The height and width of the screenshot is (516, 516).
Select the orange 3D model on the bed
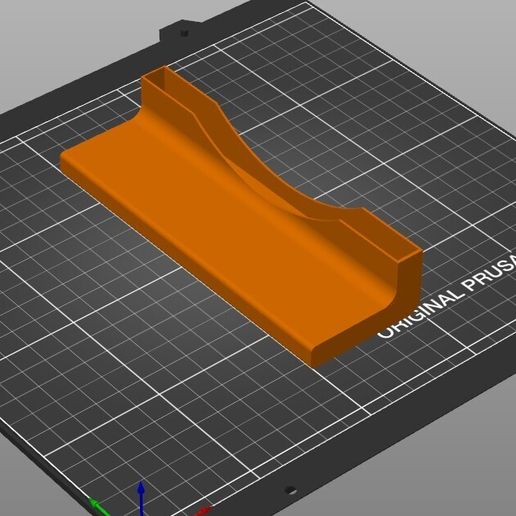(241, 217)
